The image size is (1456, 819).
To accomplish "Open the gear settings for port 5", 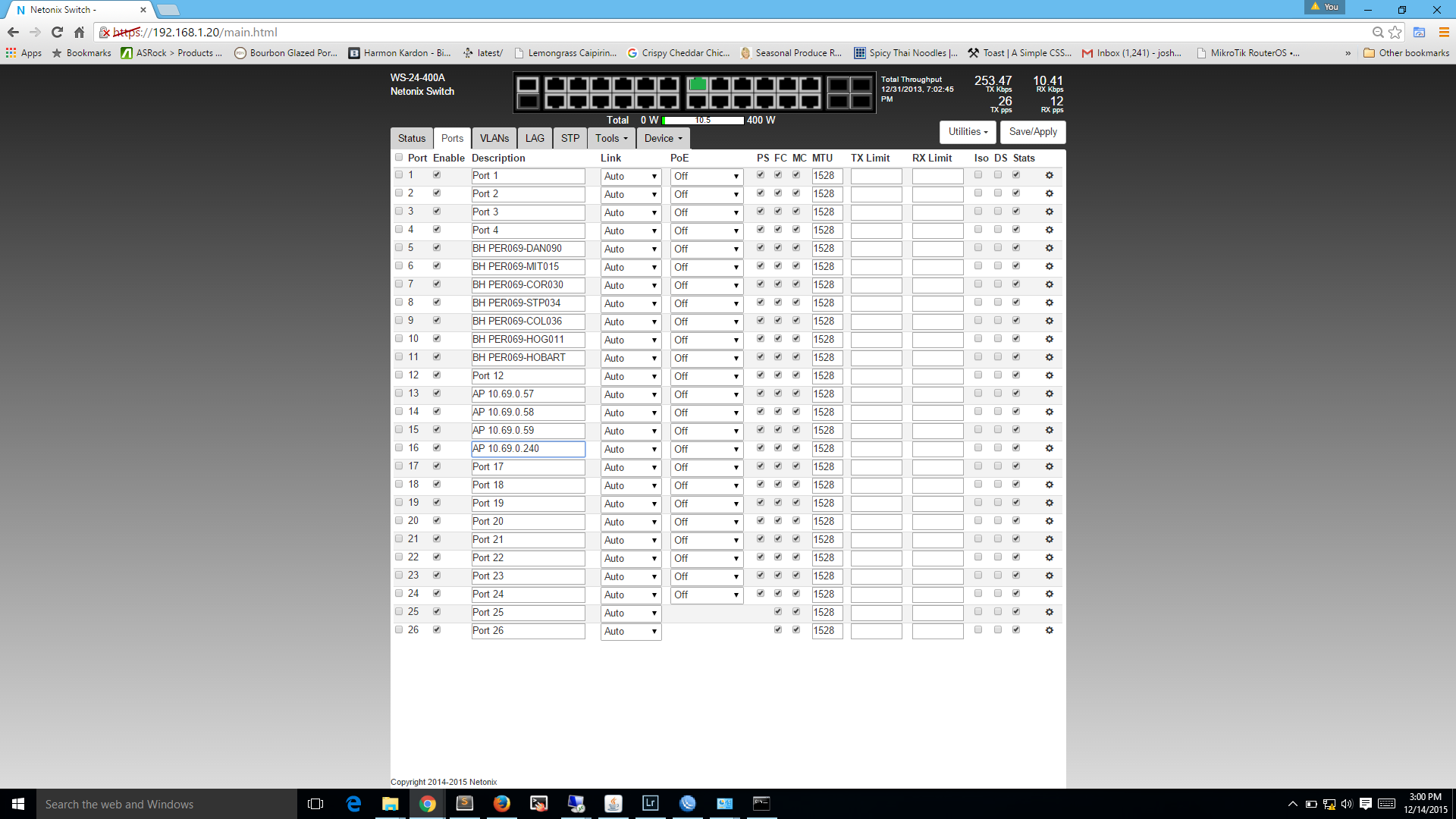I will click(1050, 248).
